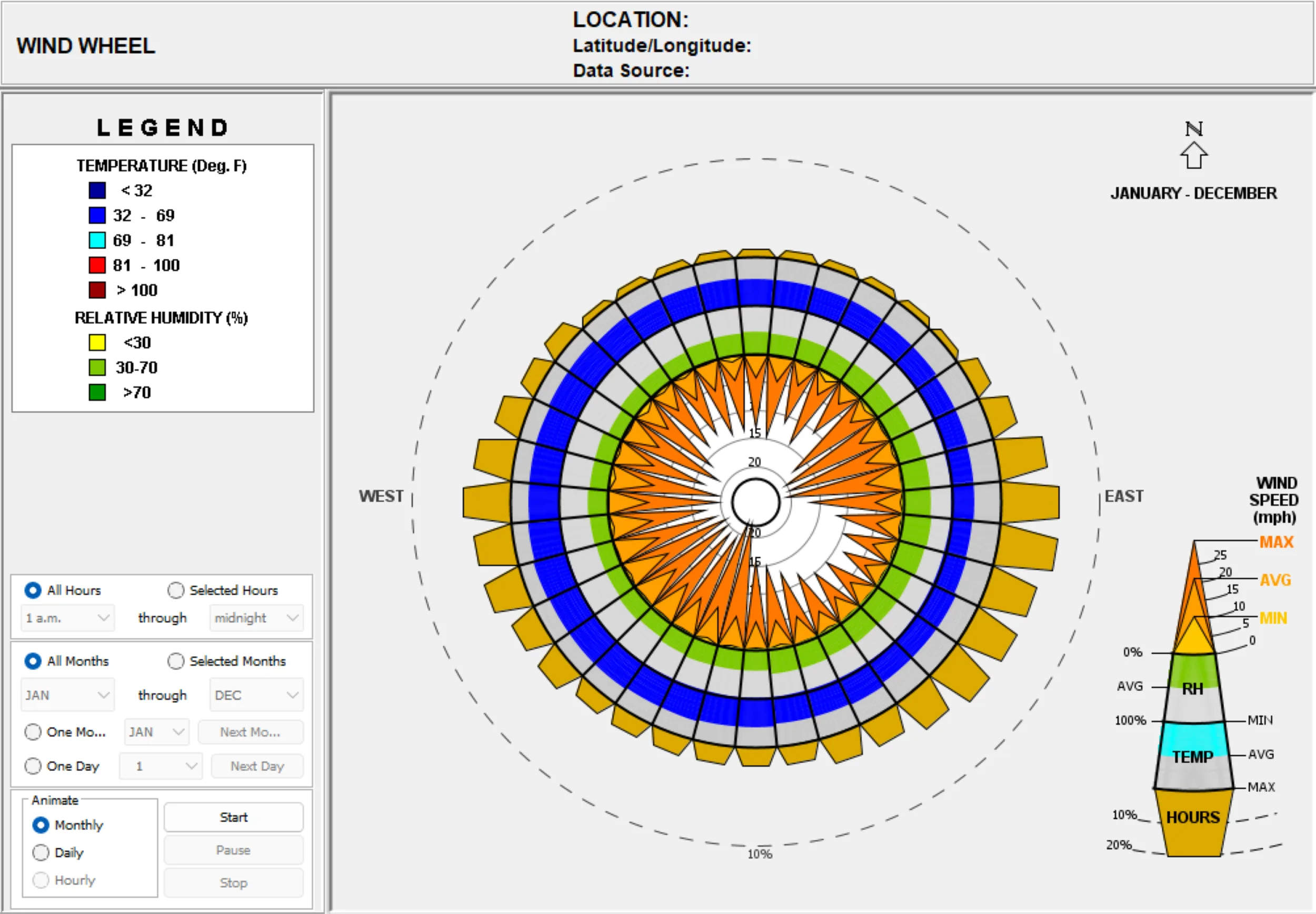Click the light green 30-70 humidity swatch

97,367
